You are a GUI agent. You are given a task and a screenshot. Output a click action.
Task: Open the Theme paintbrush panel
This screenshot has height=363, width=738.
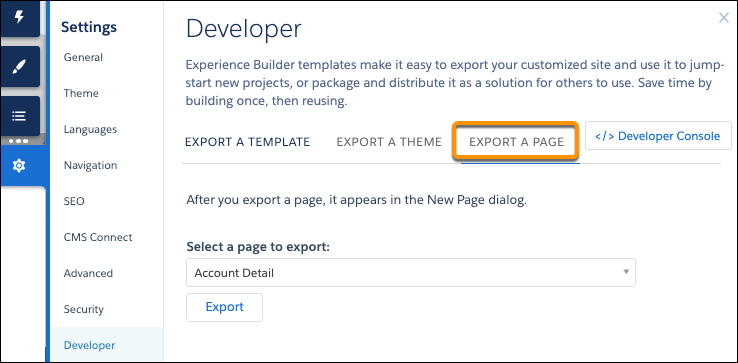coord(19,67)
